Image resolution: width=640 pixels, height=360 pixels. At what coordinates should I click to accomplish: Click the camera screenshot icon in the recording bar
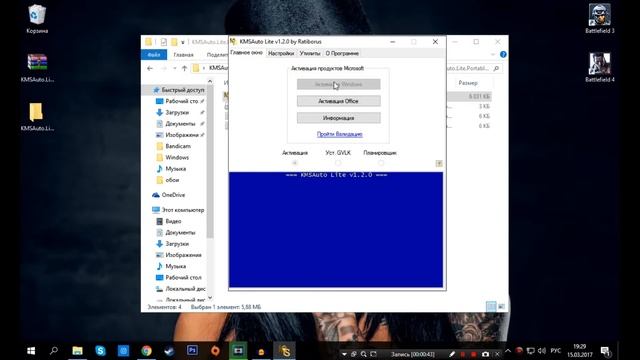click(x=485, y=354)
